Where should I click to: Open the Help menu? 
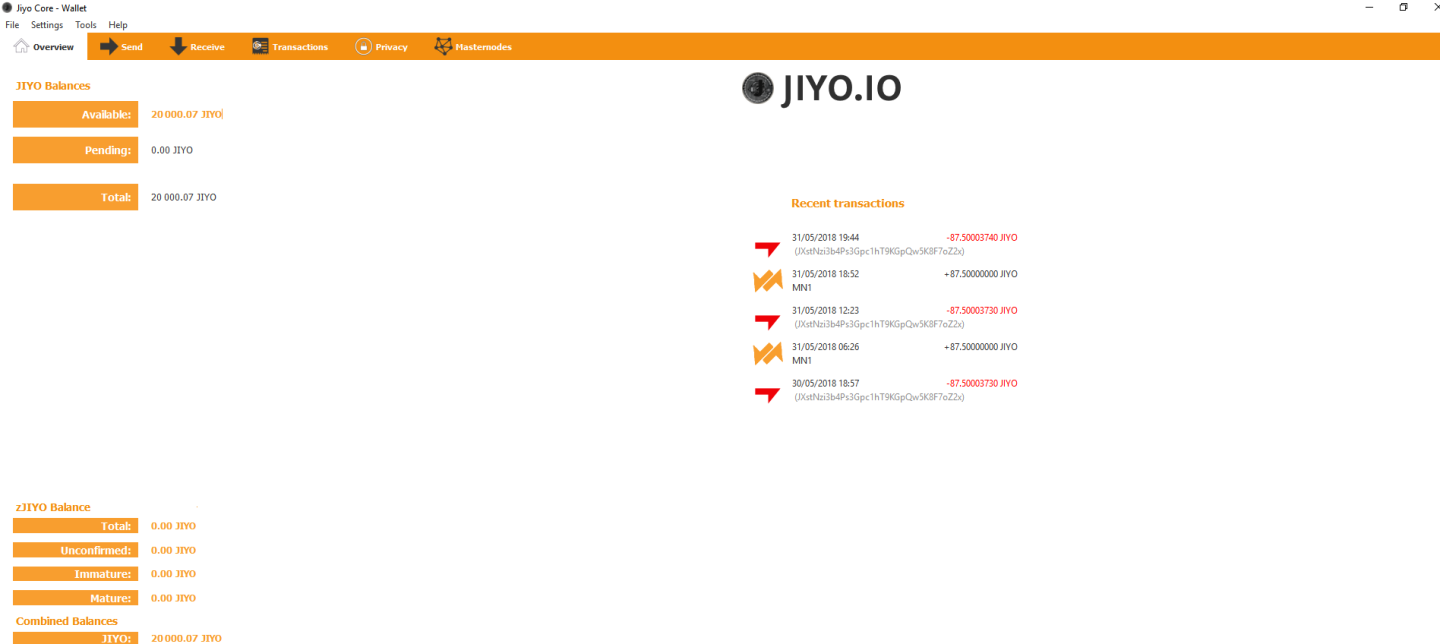(x=118, y=25)
